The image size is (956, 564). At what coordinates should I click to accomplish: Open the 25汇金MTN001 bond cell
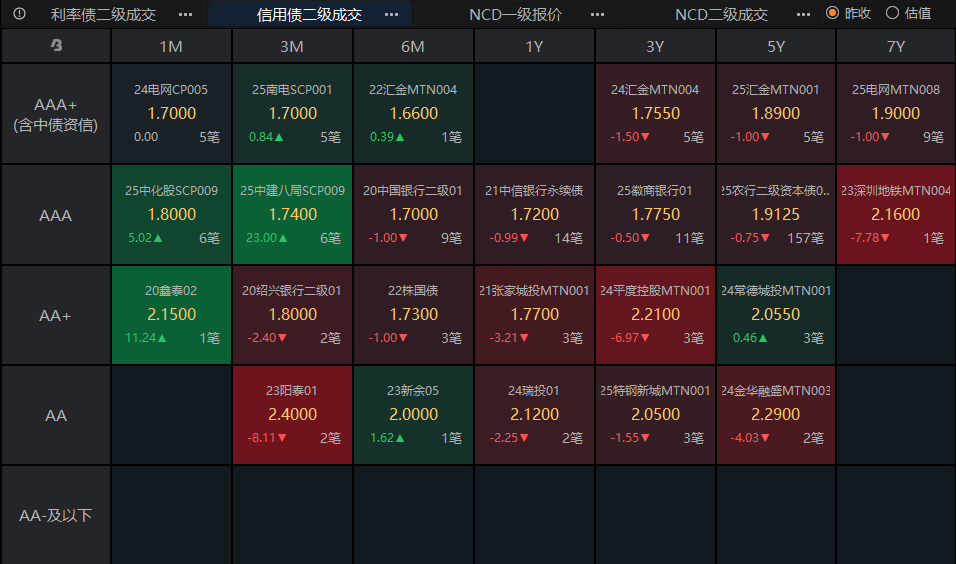coord(776,114)
